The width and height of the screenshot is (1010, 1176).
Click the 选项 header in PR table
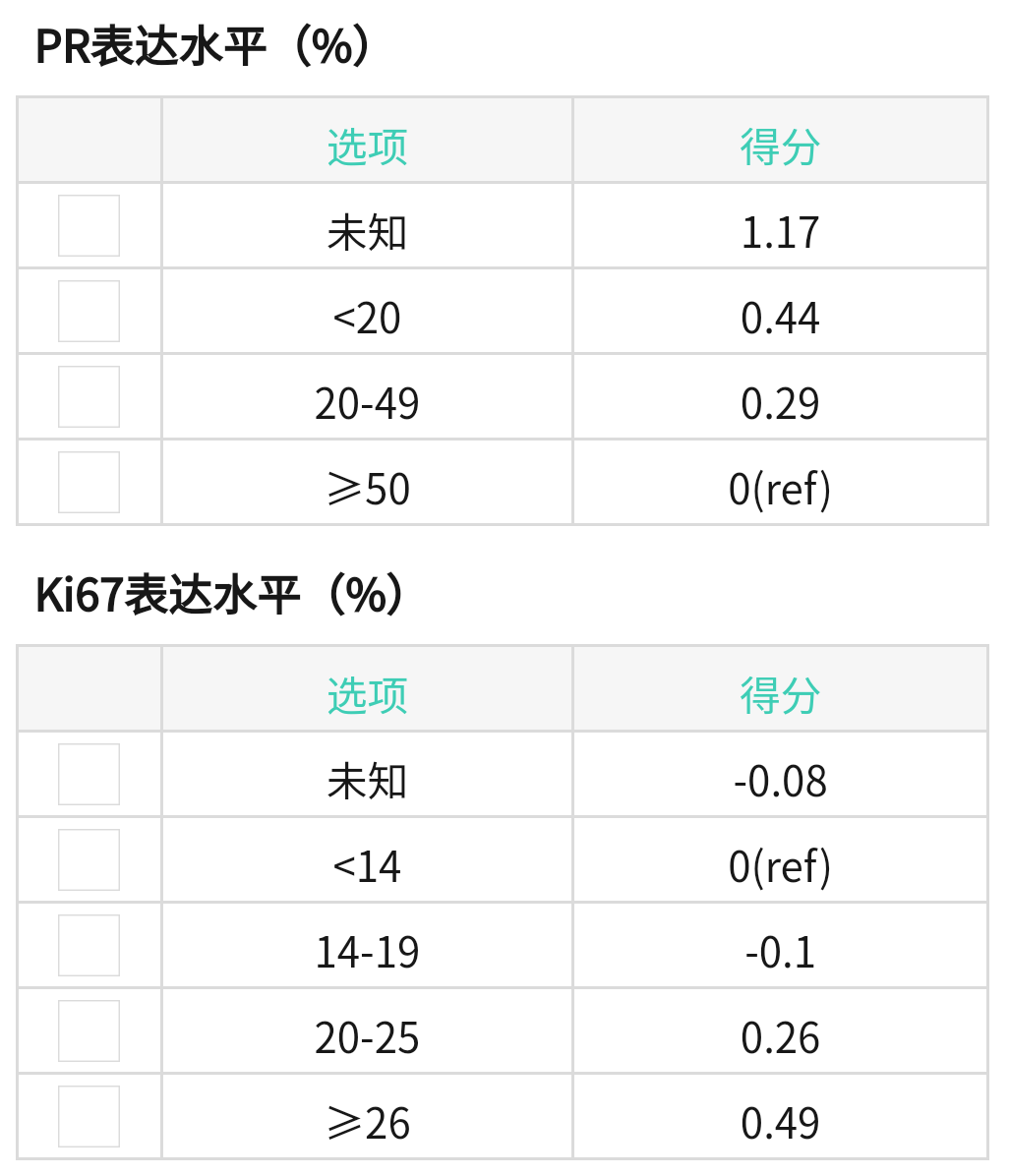(367, 147)
